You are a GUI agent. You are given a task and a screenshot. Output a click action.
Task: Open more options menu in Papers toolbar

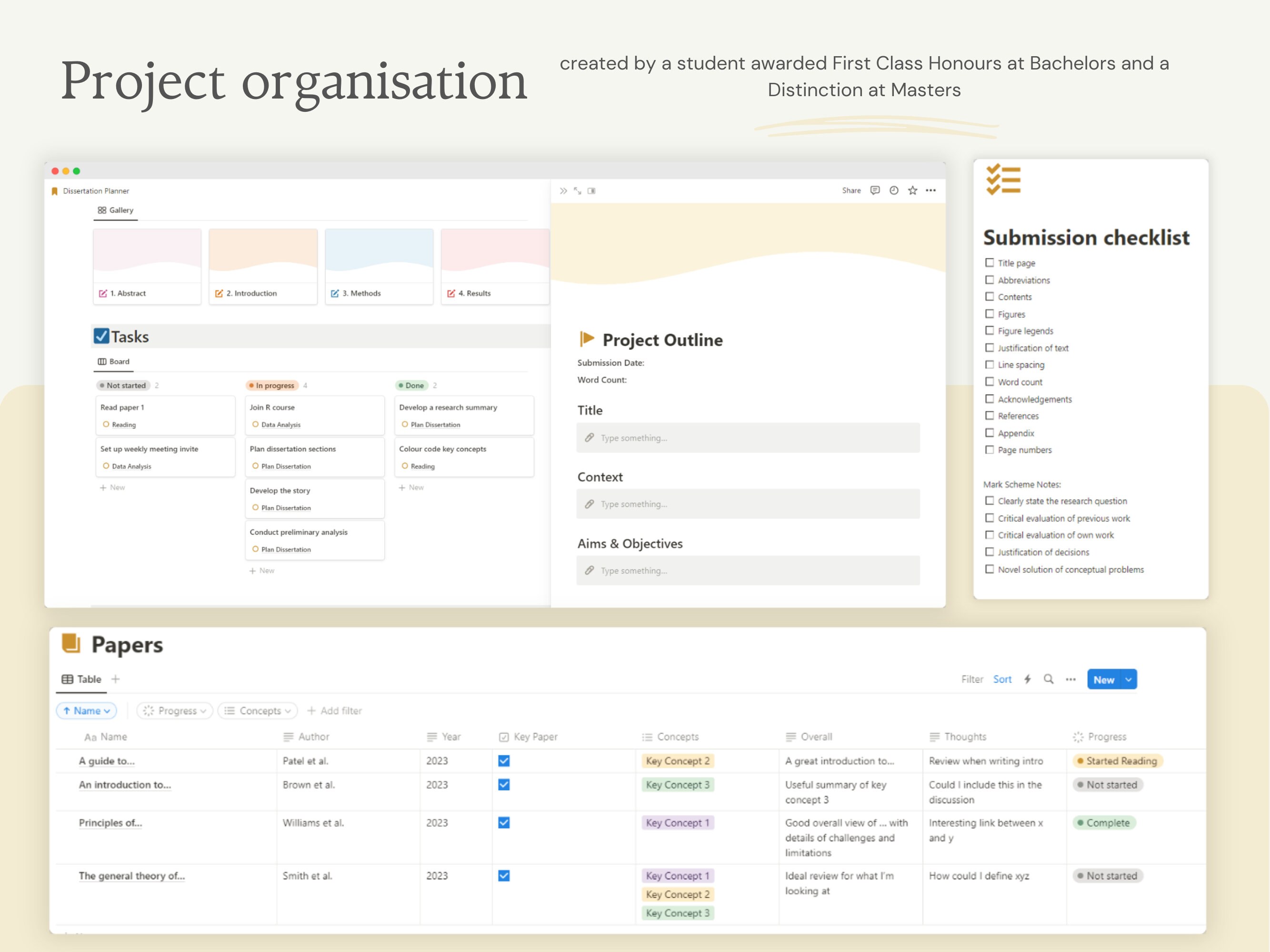1070,679
